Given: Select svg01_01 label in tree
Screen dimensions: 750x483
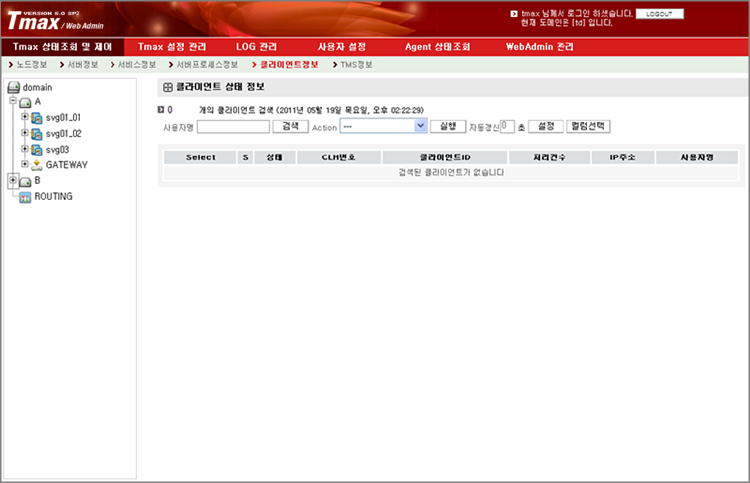Looking at the screenshot, I should [63, 118].
